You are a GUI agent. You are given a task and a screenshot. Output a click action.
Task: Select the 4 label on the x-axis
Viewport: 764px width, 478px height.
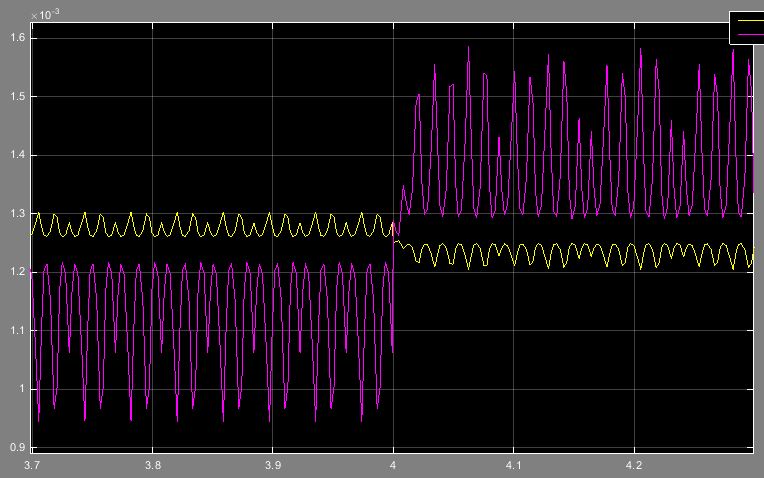[x=393, y=465]
